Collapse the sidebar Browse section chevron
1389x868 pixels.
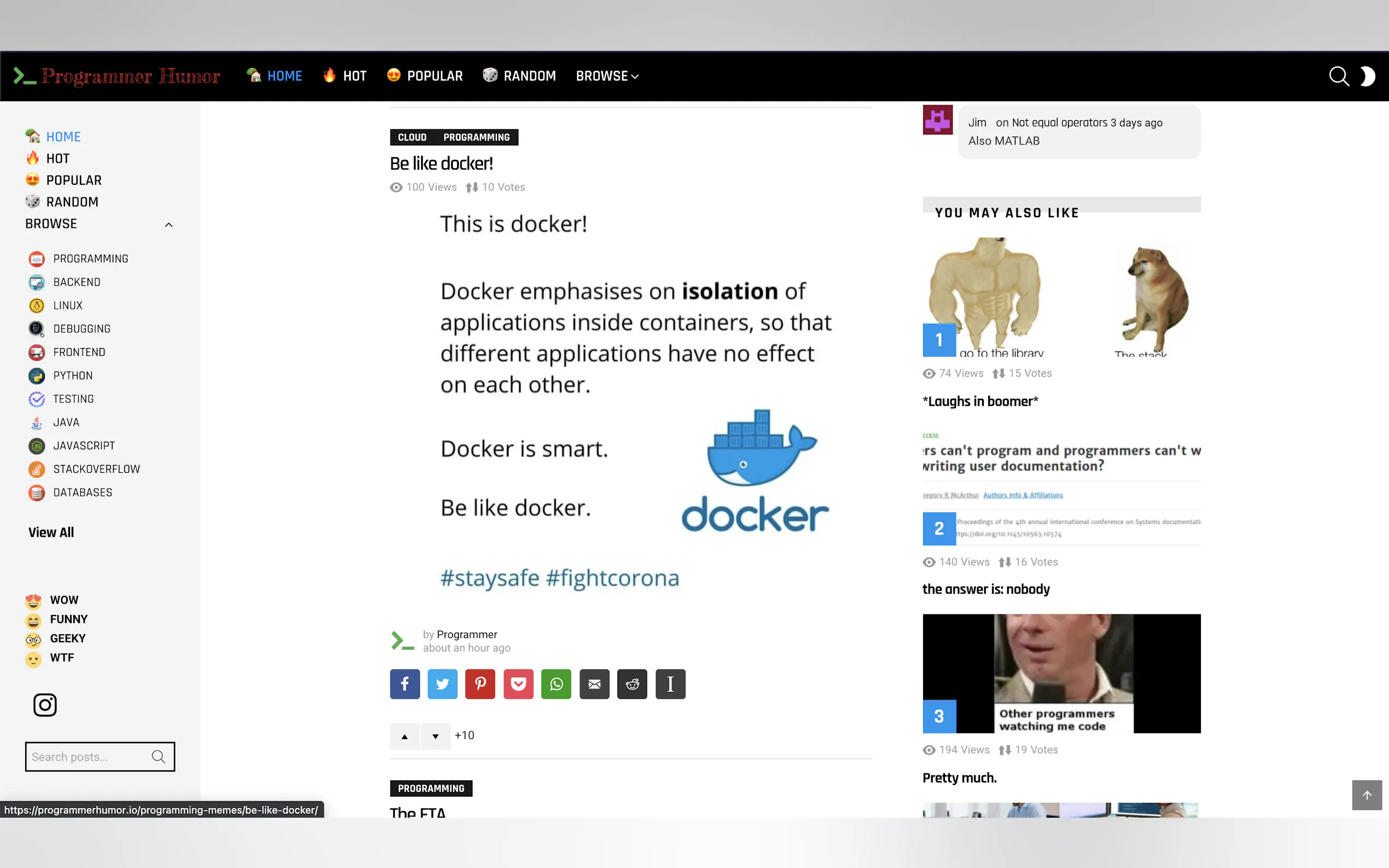(x=168, y=225)
